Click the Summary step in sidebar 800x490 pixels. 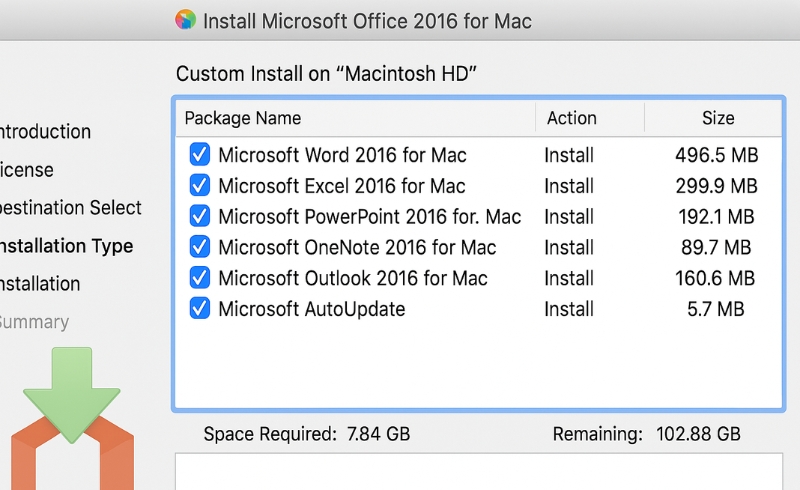(34, 322)
